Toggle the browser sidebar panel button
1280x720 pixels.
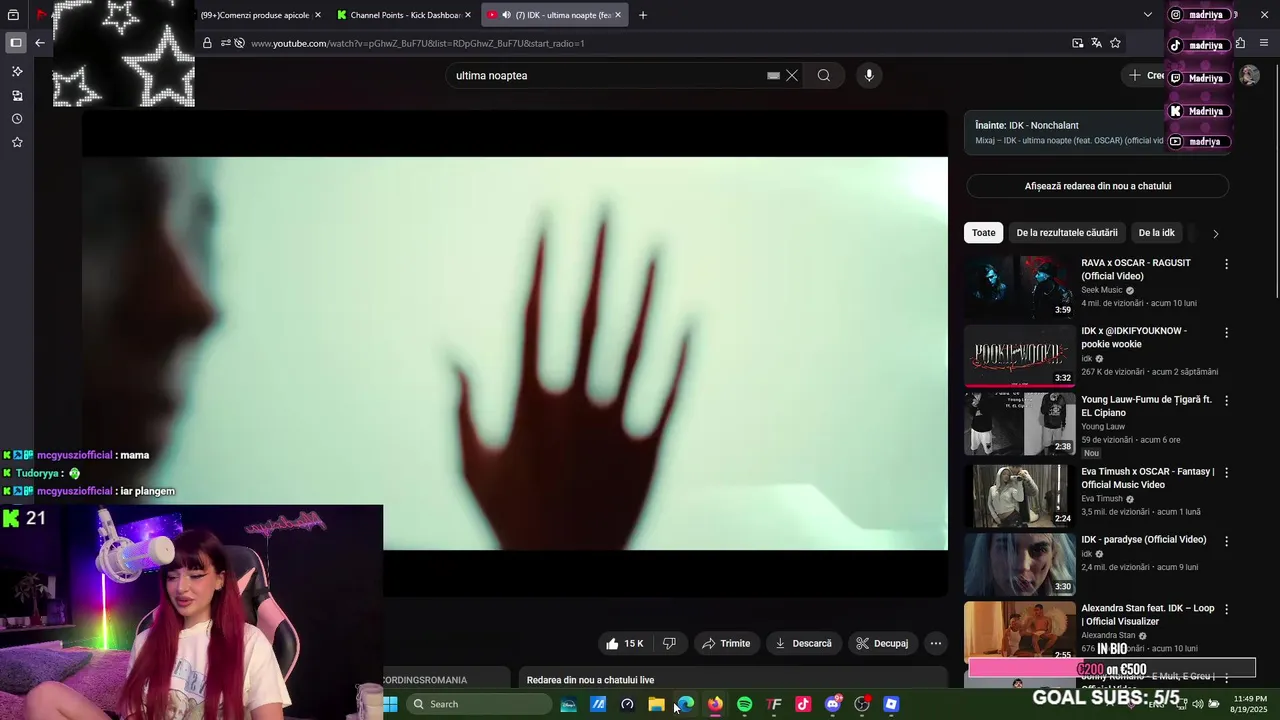pos(16,43)
